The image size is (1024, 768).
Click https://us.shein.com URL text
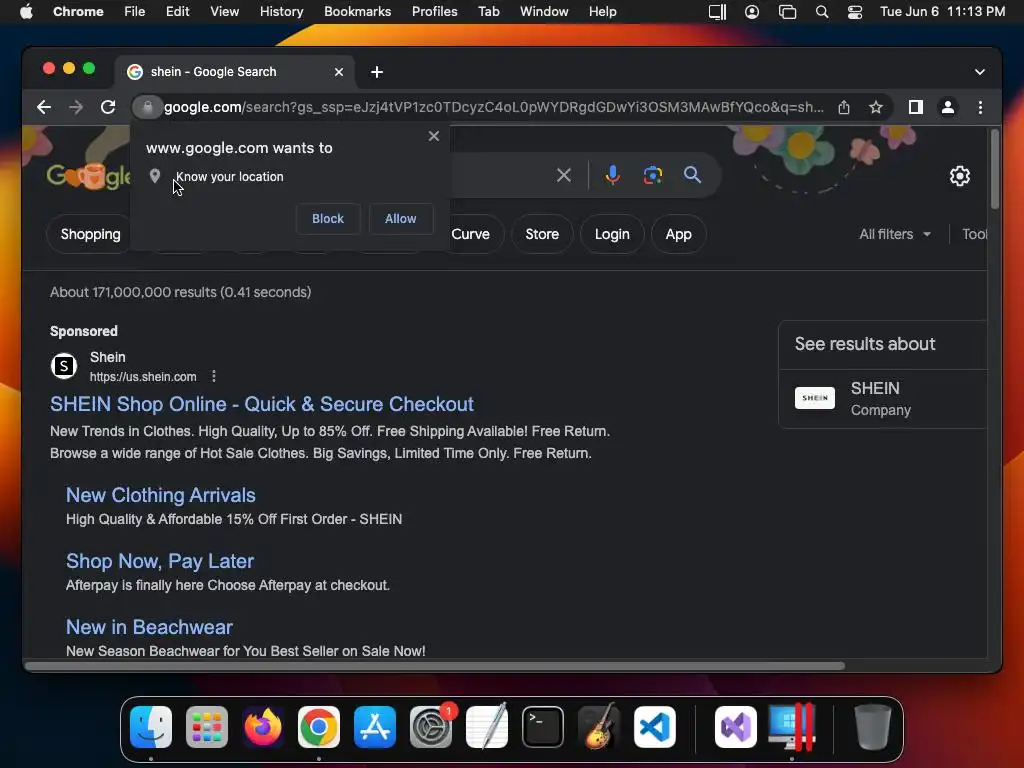tap(143, 377)
